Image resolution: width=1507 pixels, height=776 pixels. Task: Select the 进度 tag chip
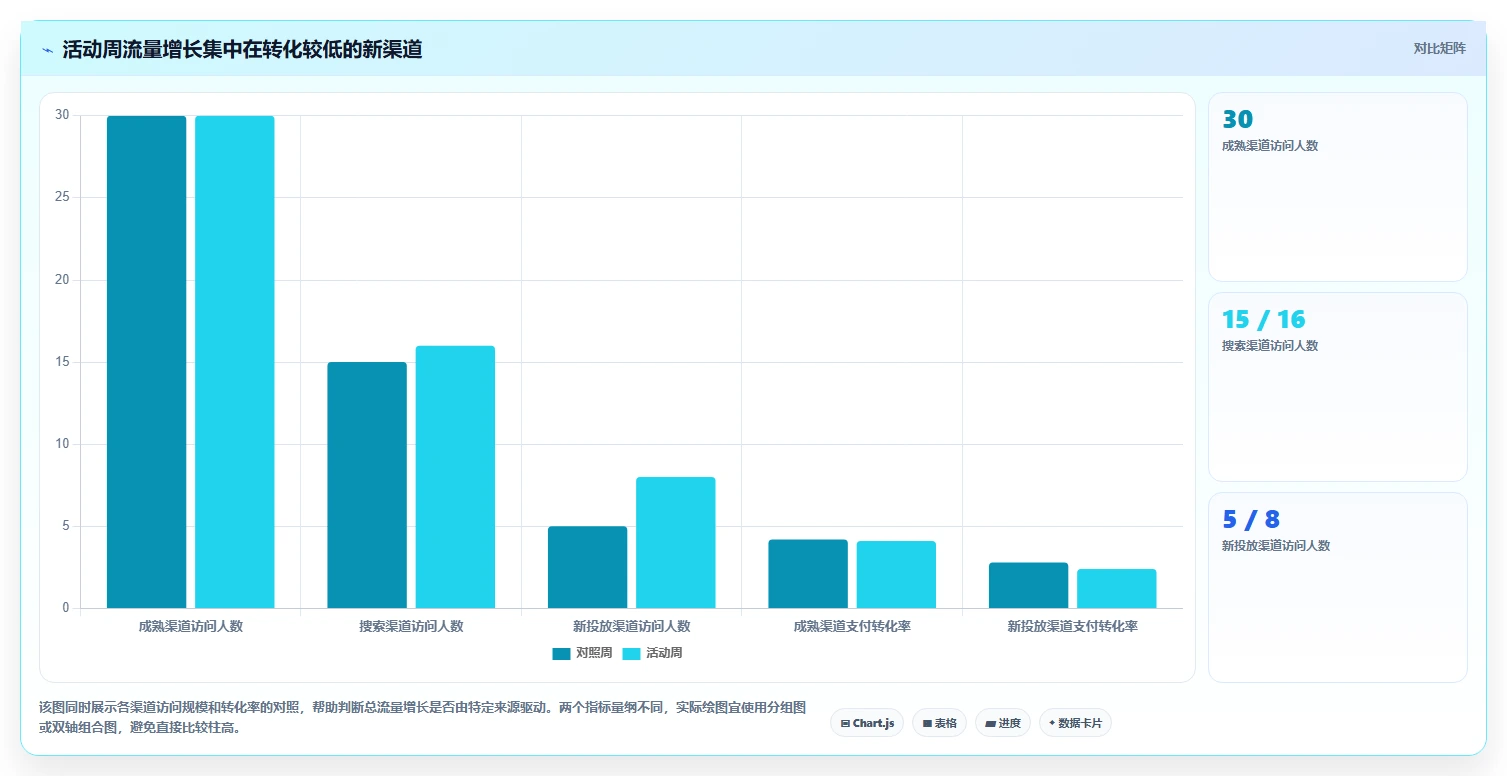[1003, 722]
